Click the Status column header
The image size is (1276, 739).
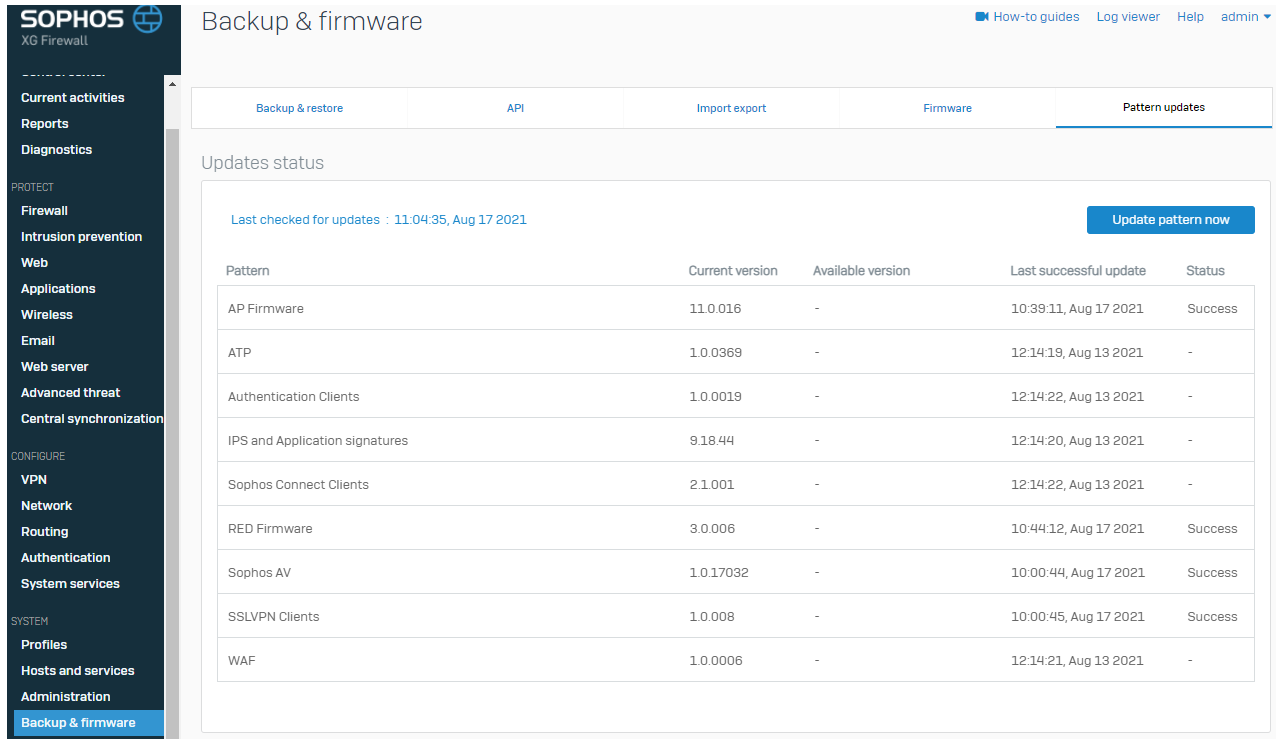coord(1205,271)
